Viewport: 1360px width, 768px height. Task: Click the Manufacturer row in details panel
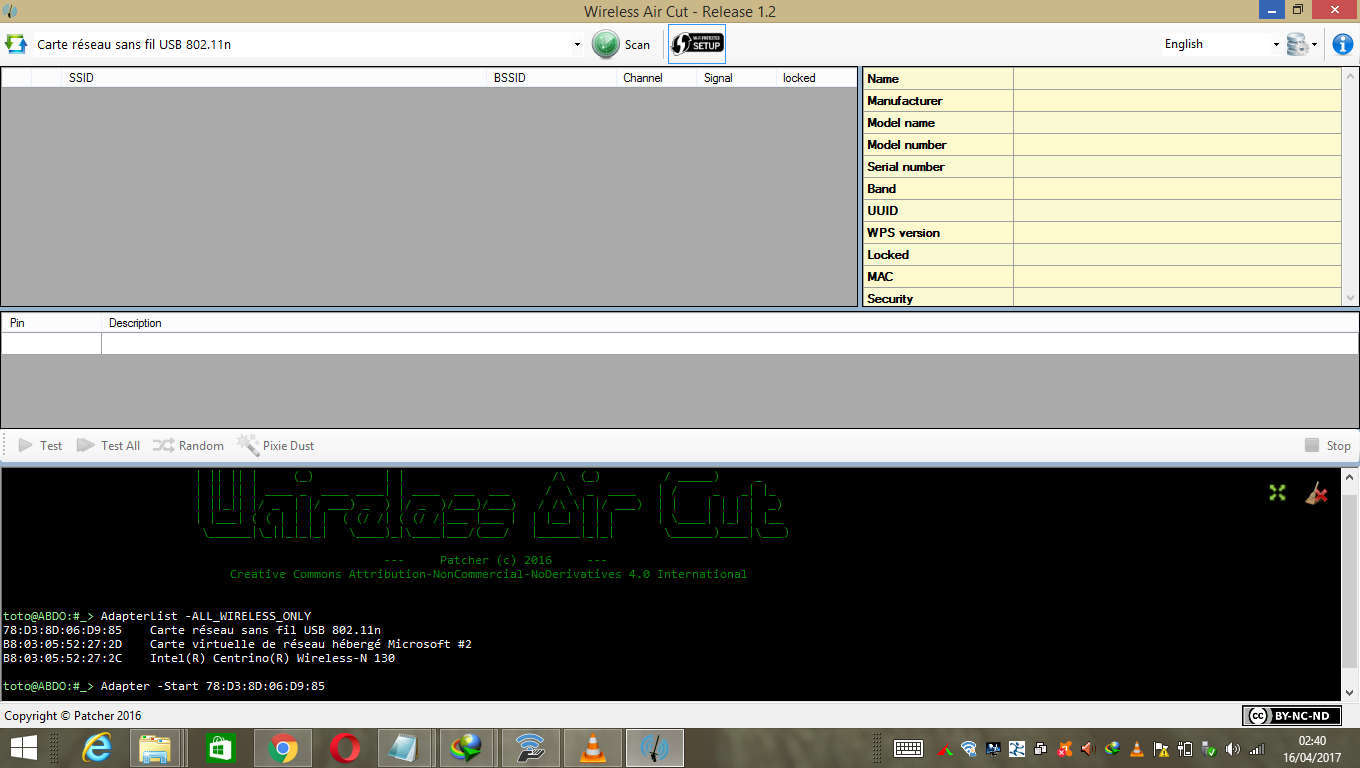[x=1101, y=100]
